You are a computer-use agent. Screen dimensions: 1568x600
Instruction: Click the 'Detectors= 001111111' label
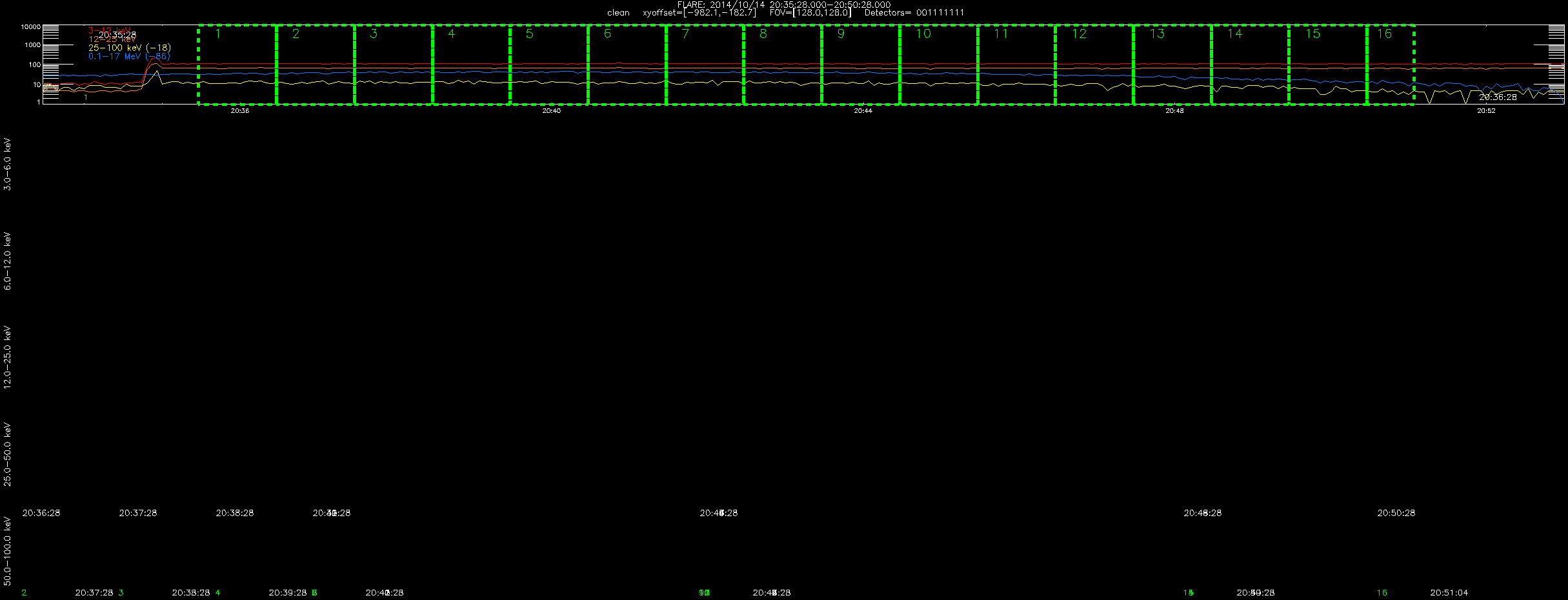point(914,13)
